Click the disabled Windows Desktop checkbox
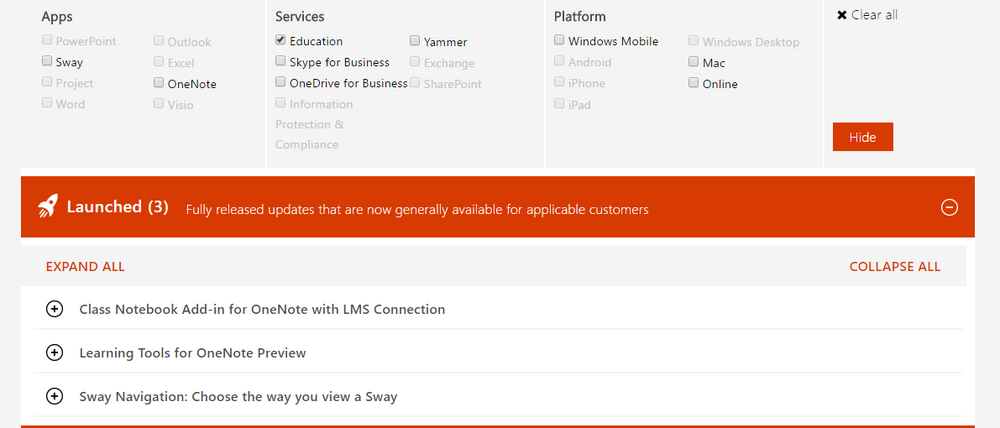1000x428 pixels. pyautogui.click(x=693, y=41)
